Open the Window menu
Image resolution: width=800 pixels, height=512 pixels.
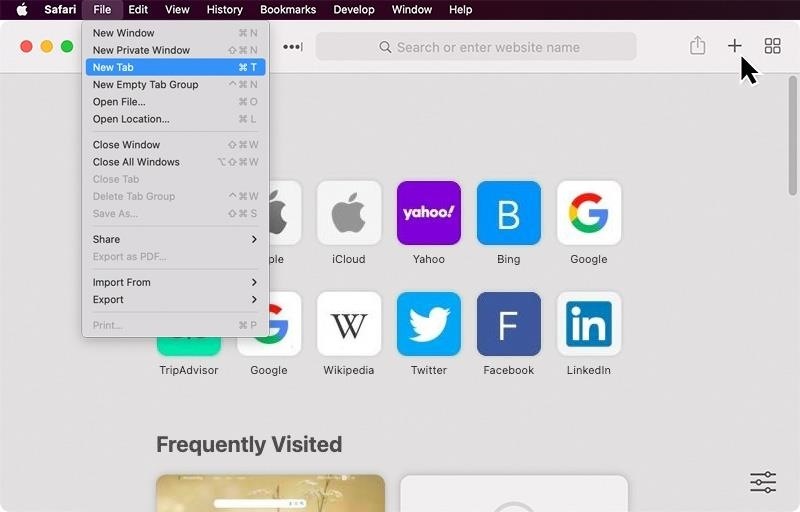coord(412,10)
